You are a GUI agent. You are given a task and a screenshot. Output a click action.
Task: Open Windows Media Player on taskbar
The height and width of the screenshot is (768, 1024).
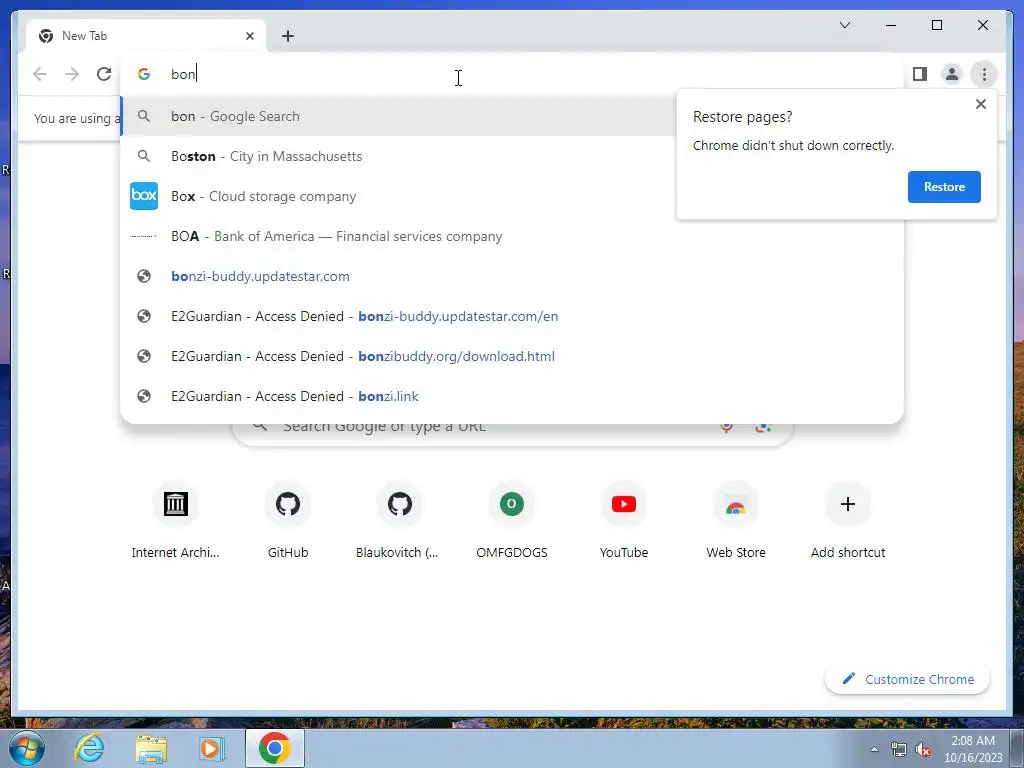(x=211, y=748)
